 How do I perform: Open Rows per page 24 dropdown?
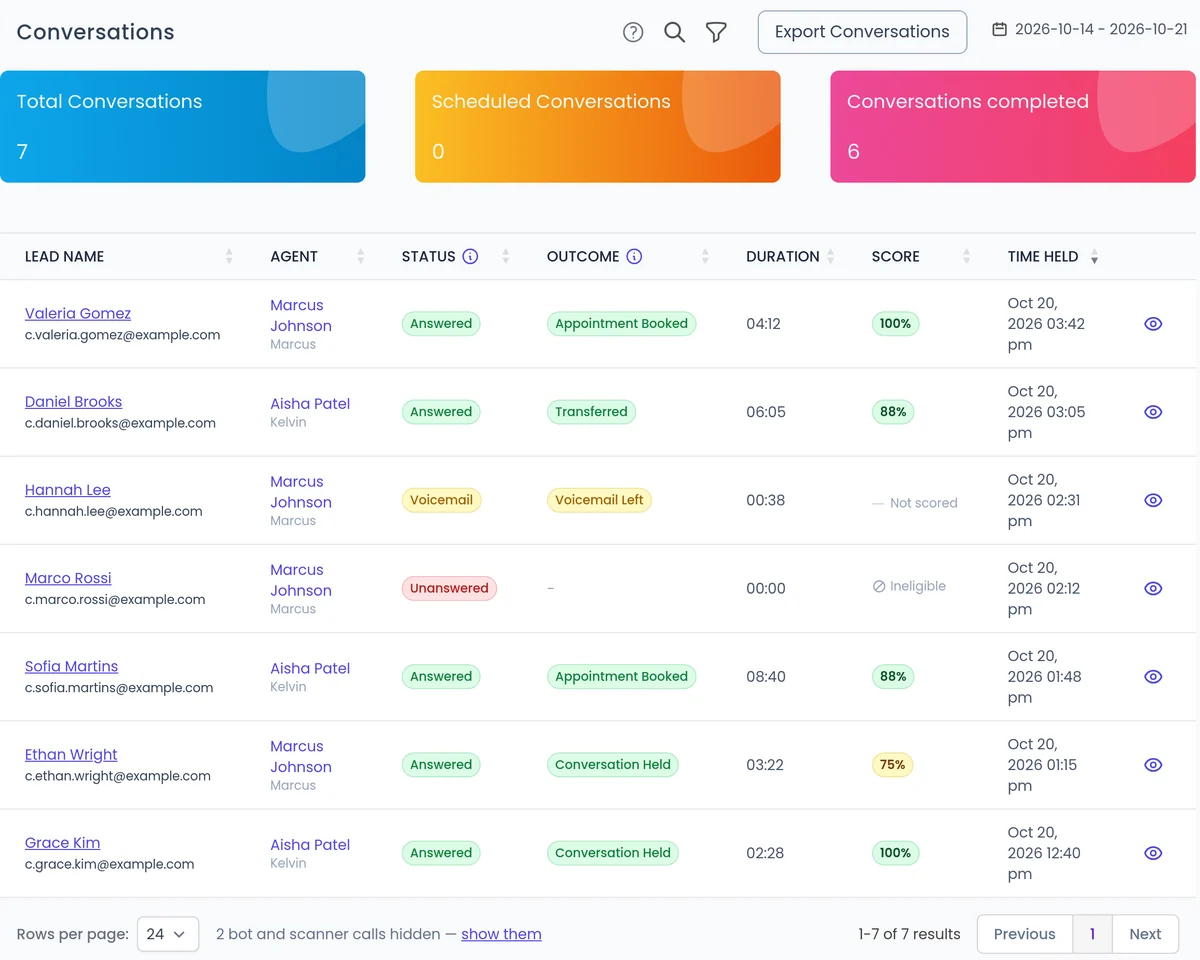[x=168, y=934]
